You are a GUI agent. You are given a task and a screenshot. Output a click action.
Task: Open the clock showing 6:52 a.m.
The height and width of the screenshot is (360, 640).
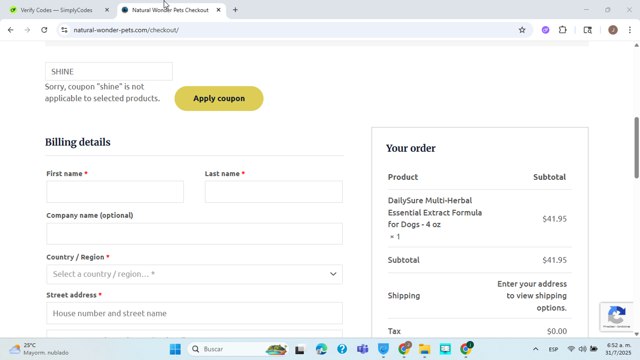[618, 349]
